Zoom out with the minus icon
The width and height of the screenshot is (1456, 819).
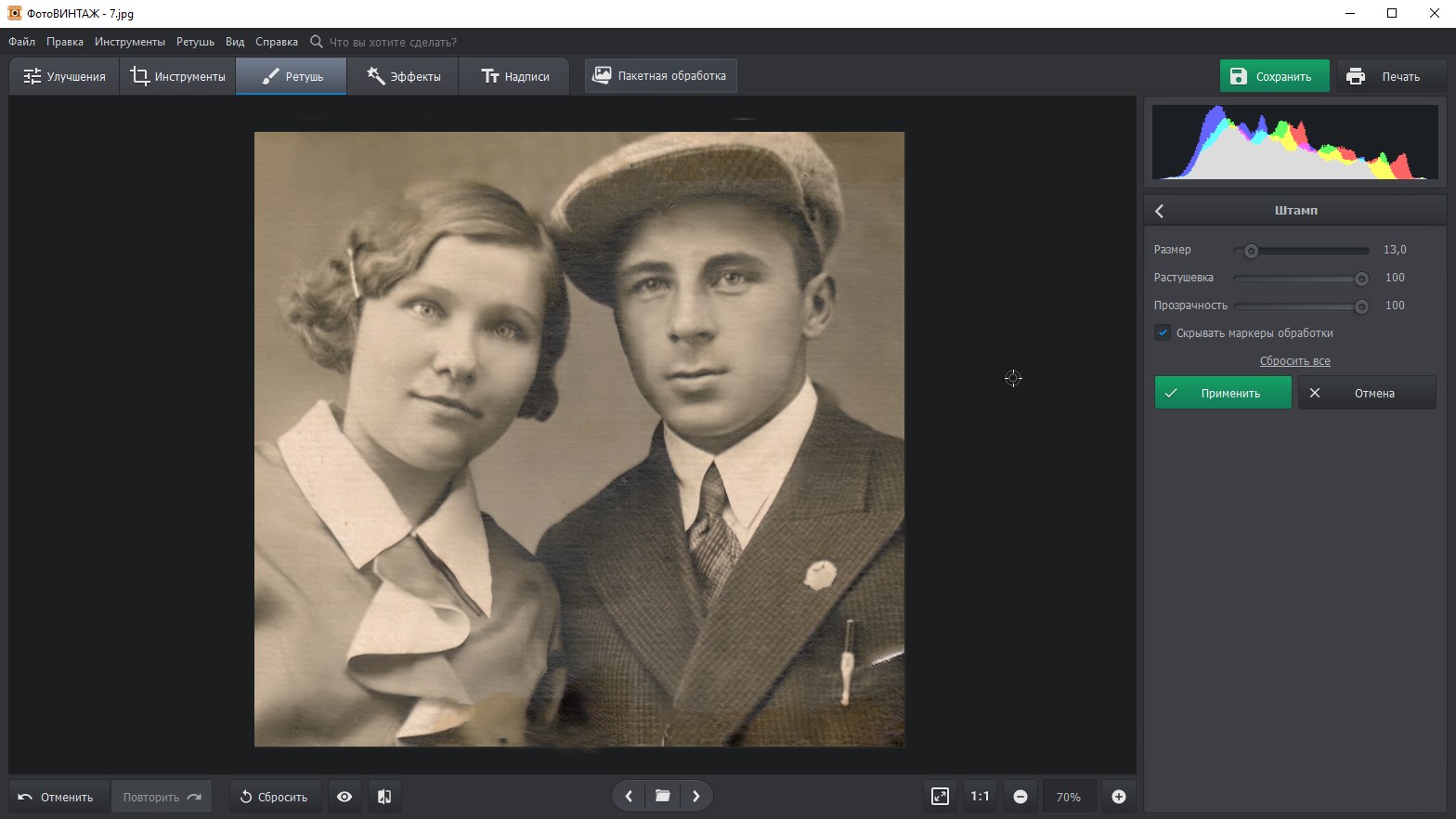(1020, 797)
